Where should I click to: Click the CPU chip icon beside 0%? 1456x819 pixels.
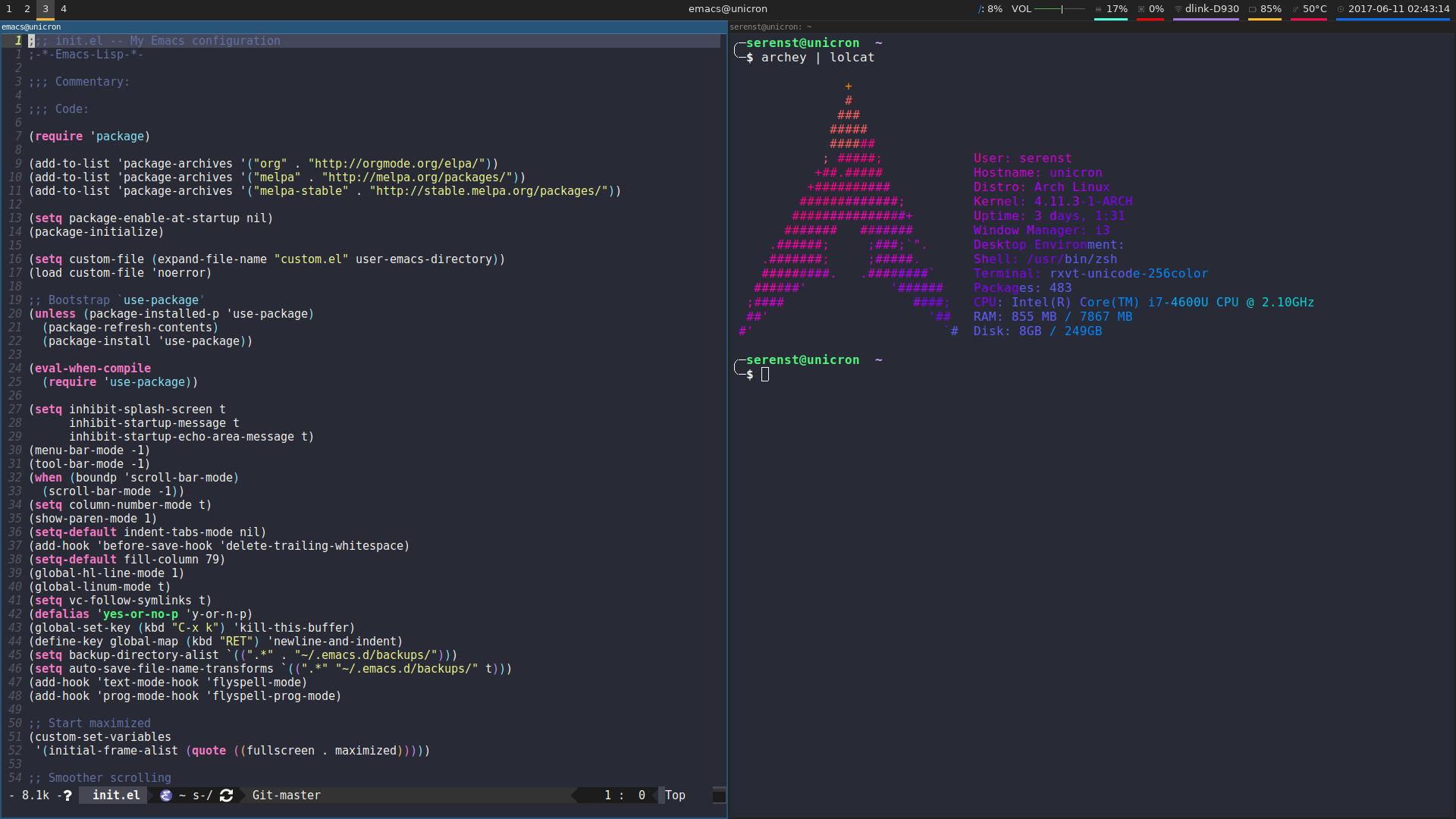(x=1141, y=9)
